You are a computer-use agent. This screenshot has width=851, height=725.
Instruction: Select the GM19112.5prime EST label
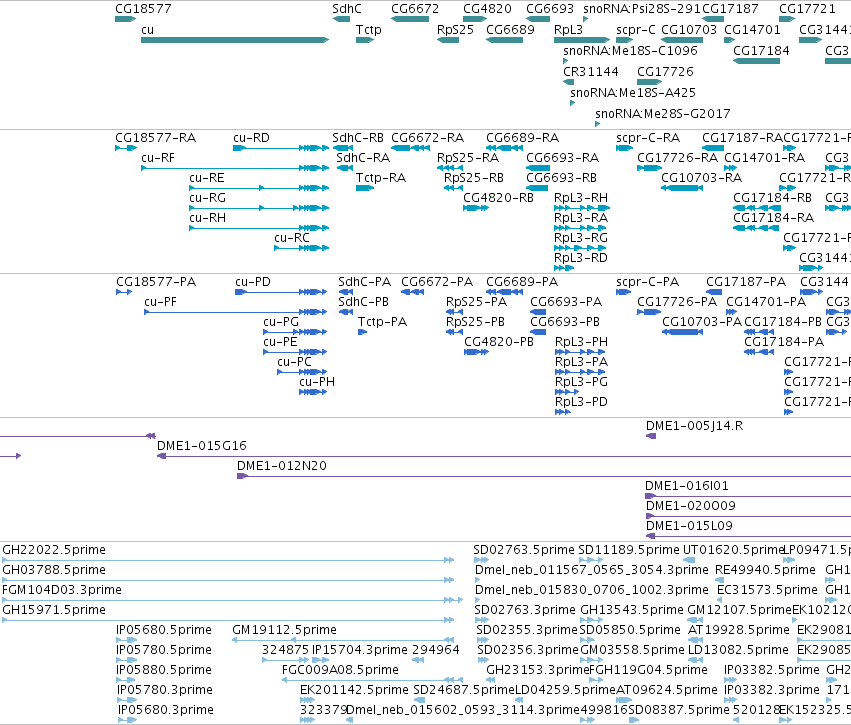click(284, 631)
